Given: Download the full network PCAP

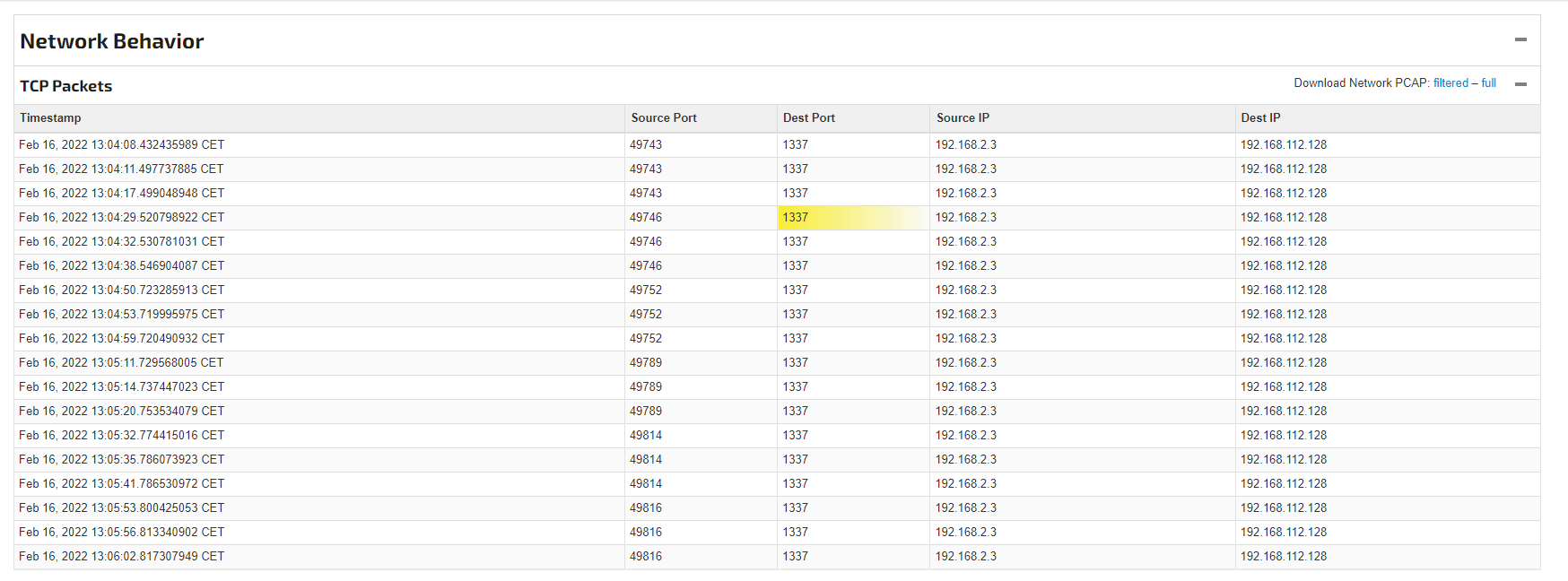Looking at the screenshot, I should coord(1488,83).
